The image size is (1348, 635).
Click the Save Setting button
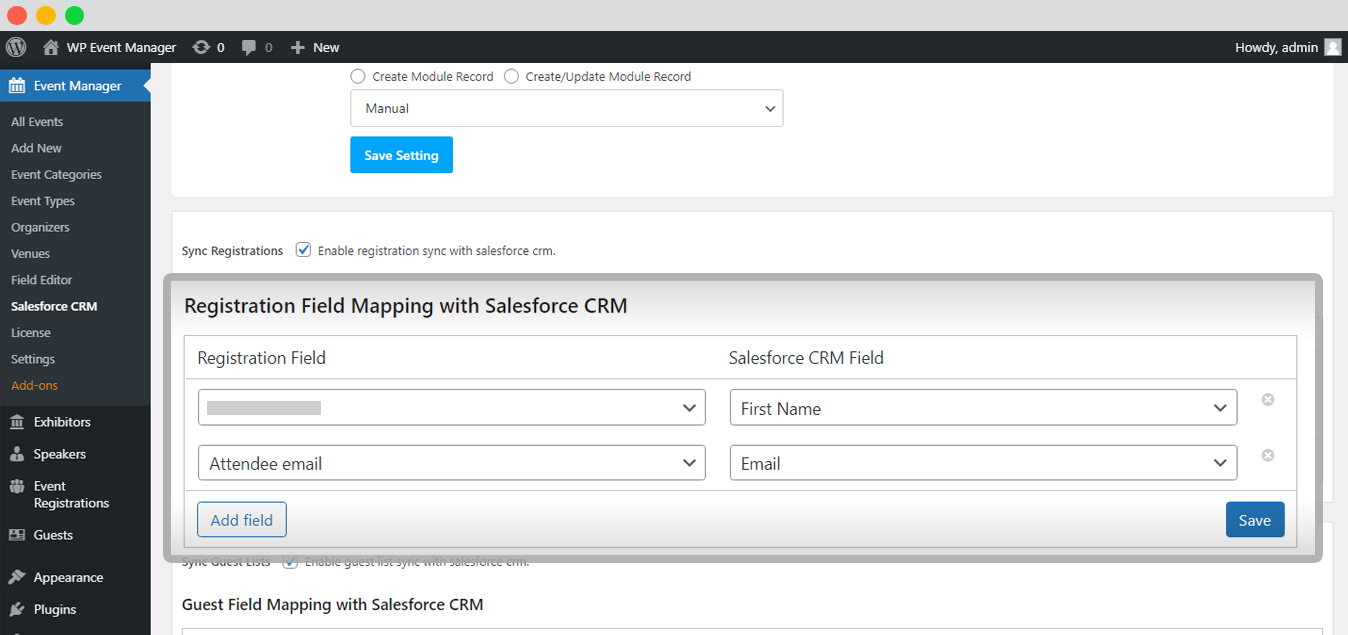coord(401,155)
